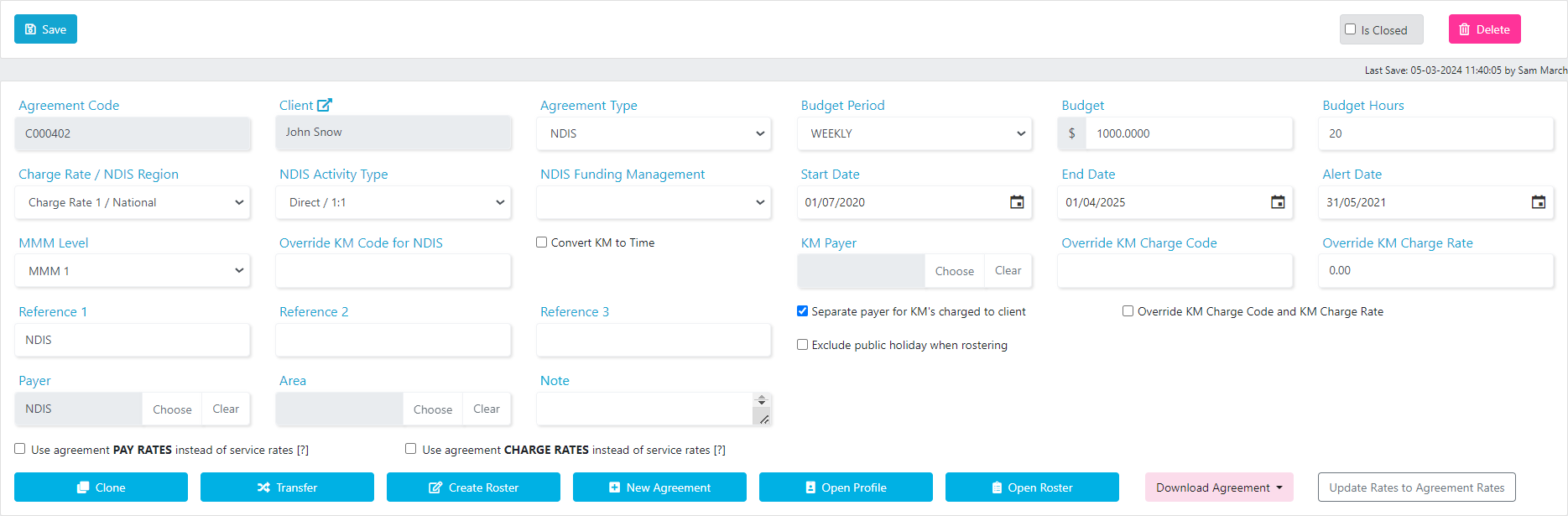This screenshot has width=1568, height=516.
Task: Expand NDIS Activity Type dropdown
Action: pos(393,202)
